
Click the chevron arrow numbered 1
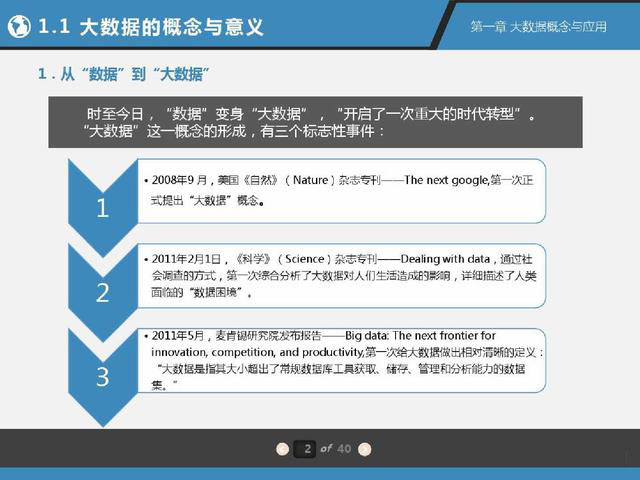(102, 200)
